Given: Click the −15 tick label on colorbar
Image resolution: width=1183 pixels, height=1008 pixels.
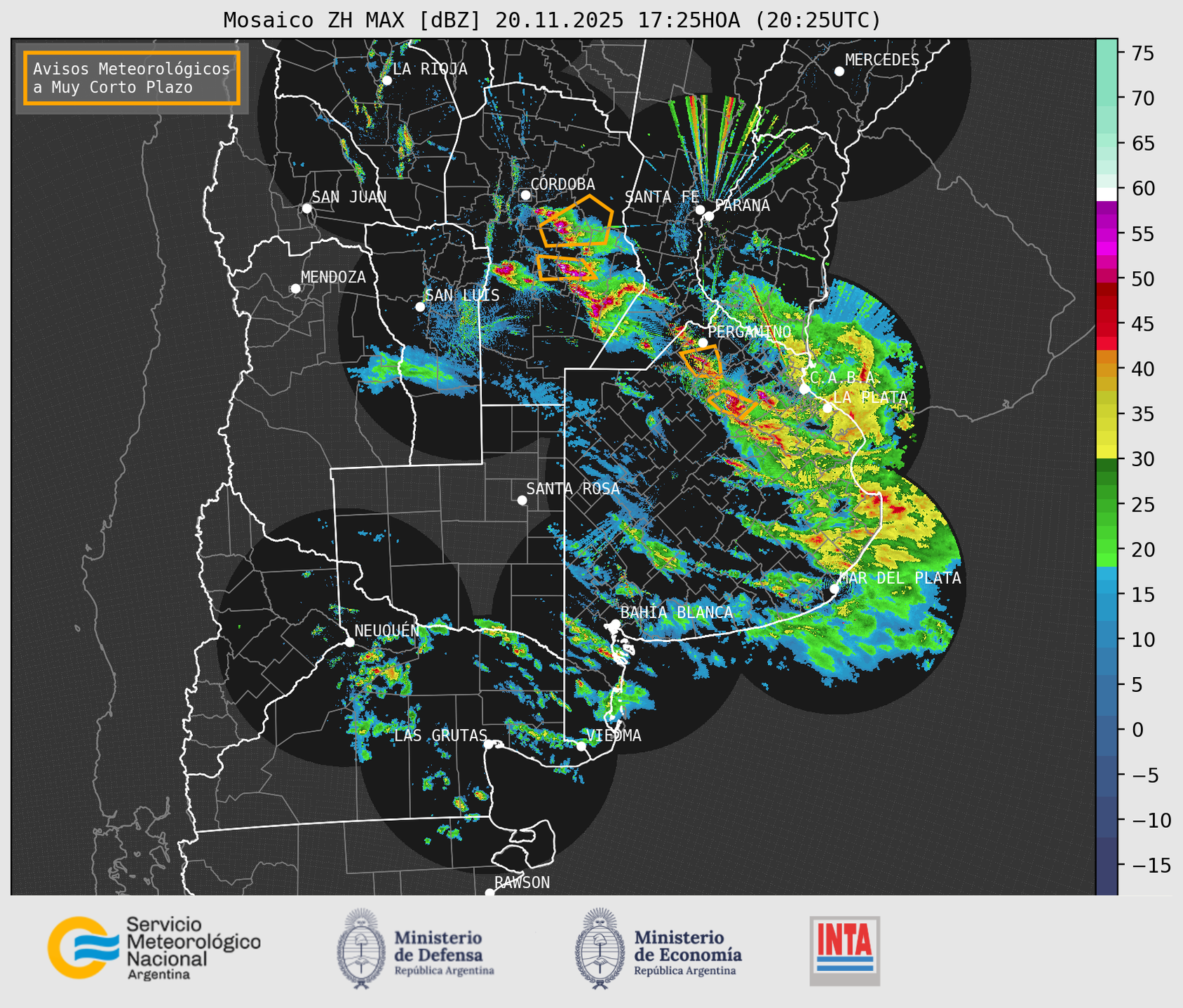Looking at the screenshot, I should [1151, 865].
